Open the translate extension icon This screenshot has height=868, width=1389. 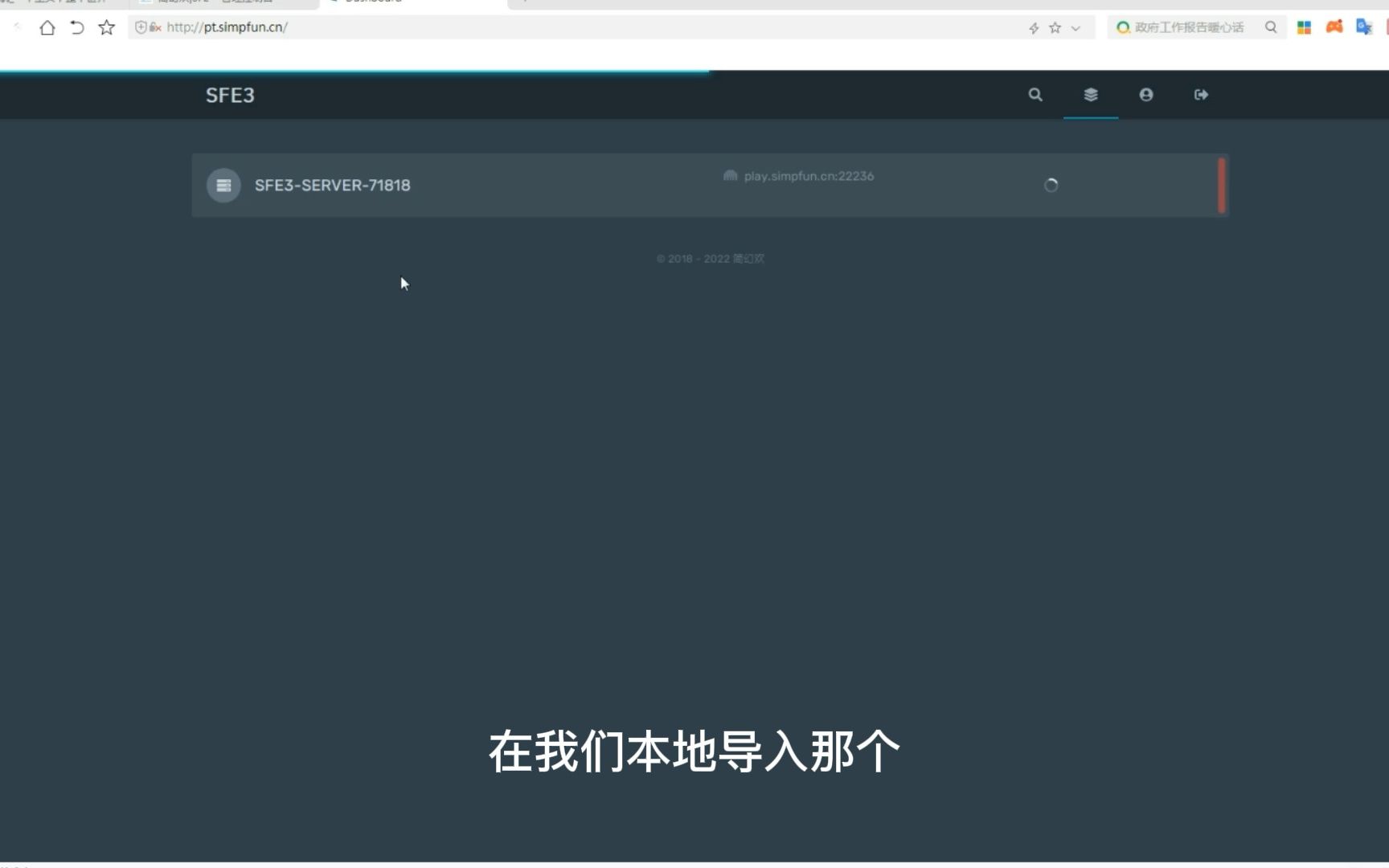1364,27
